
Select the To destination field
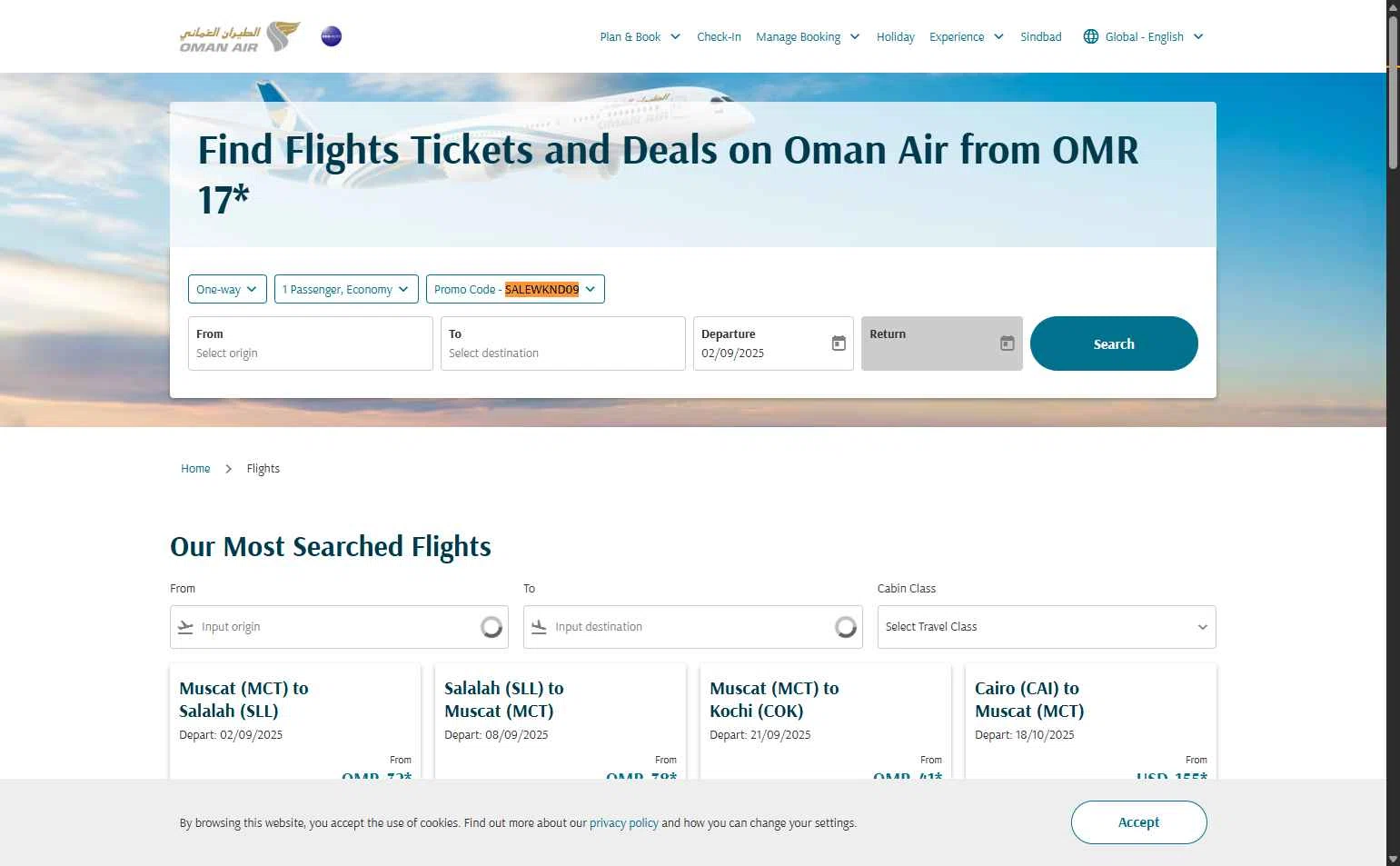pos(563,343)
